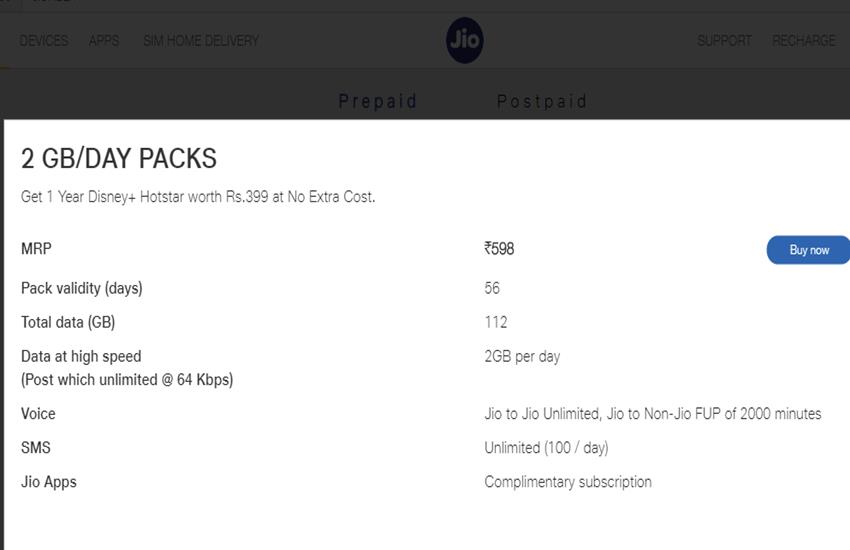Viewport: 850px width, 550px height.
Task: Click the 56 days validity value
Action: point(492,288)
